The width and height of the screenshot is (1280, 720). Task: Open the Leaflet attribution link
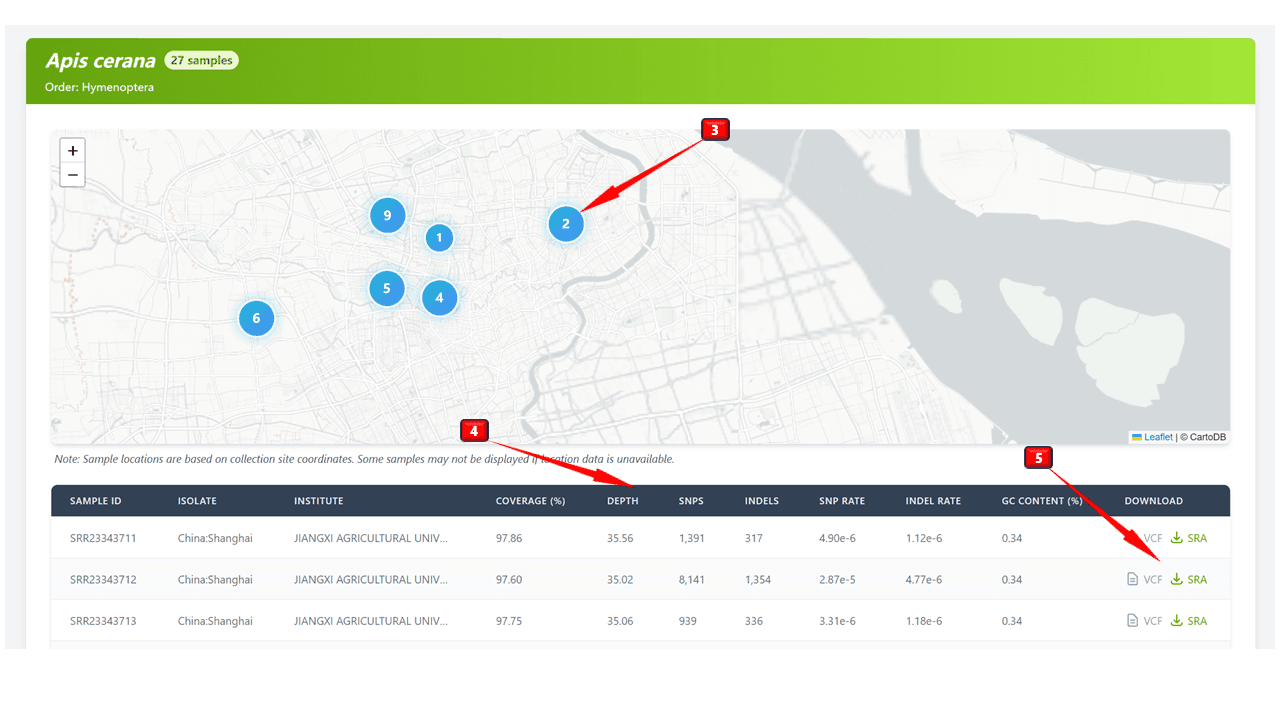tap(1158, 437)
